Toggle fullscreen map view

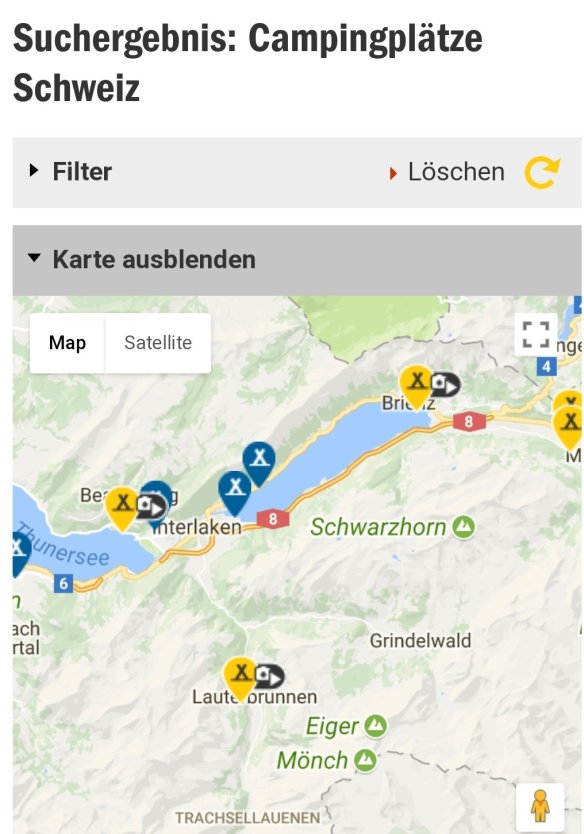[x=536, y=335]
